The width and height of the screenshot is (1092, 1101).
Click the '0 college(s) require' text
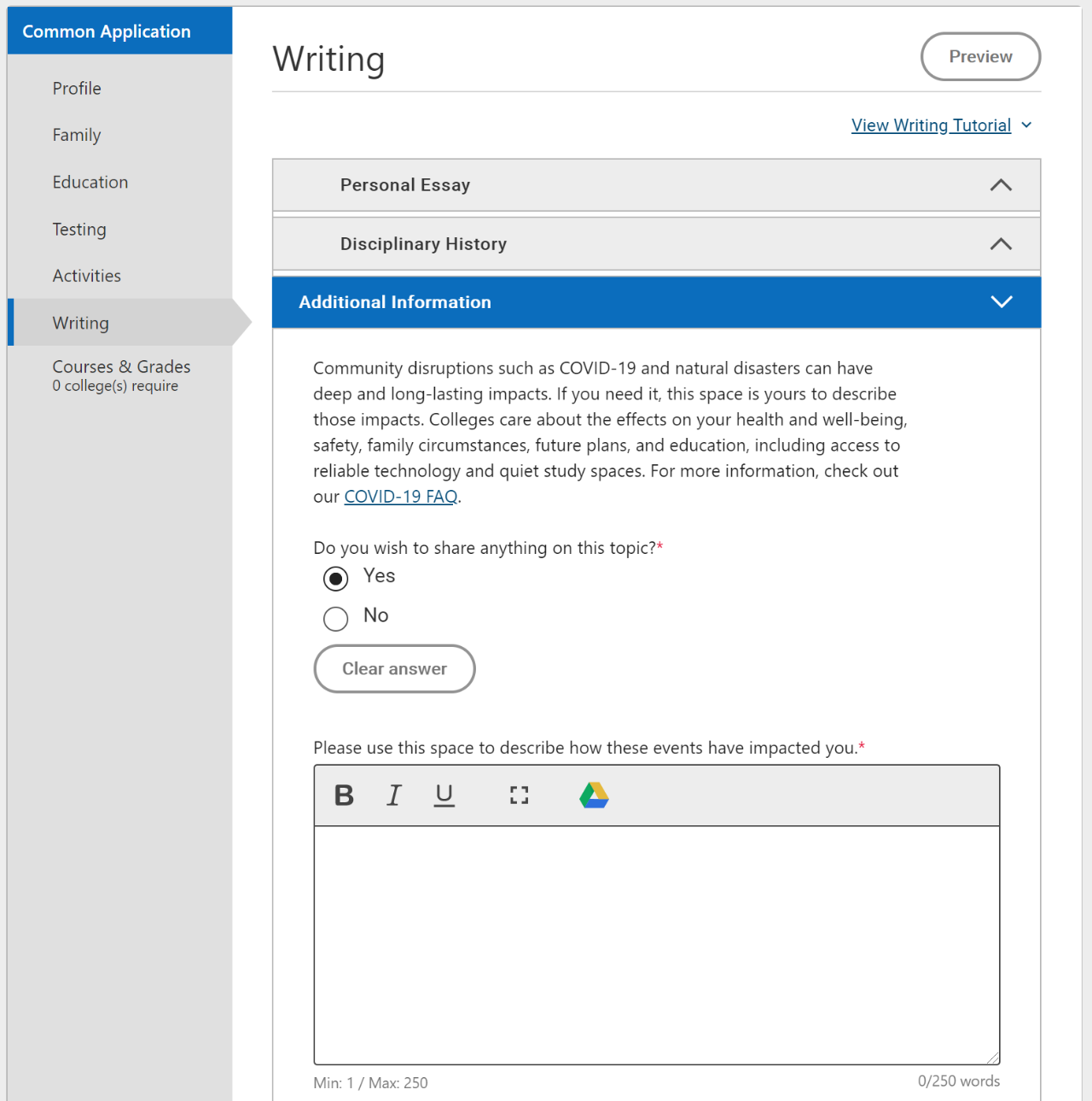pos(115,386)
